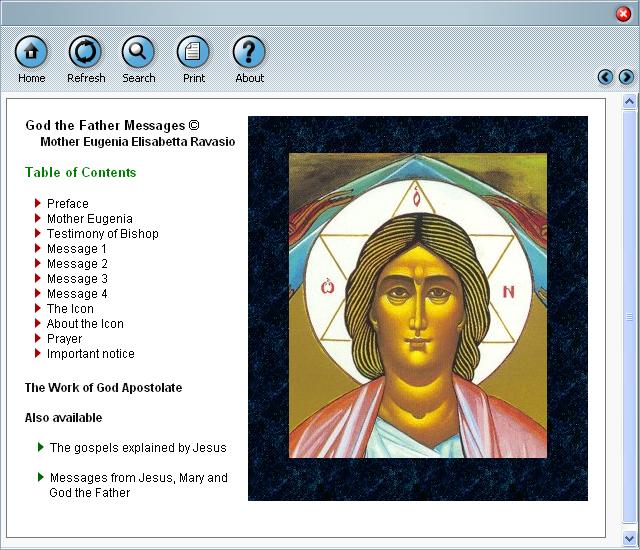Click the Table of Contents heading

coord(80,172)
